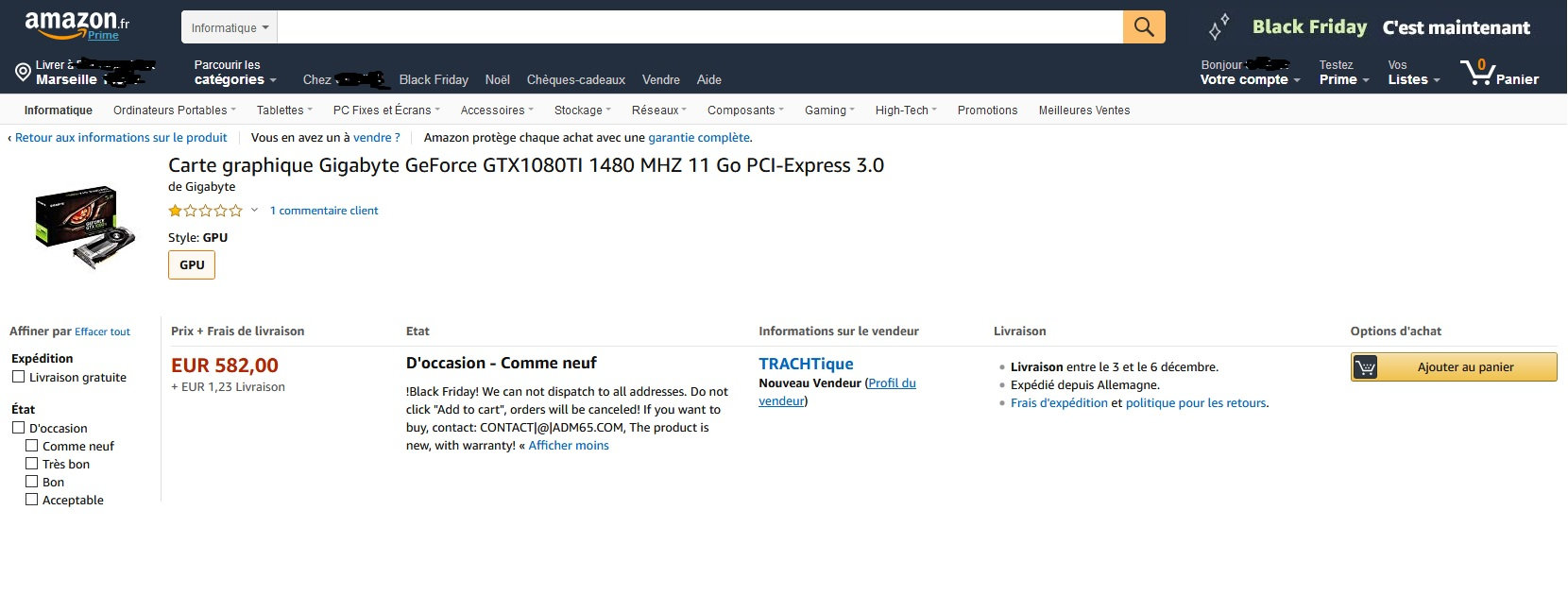
Task: Enable the Comme neuf filter checkbox
Action: 31,446
